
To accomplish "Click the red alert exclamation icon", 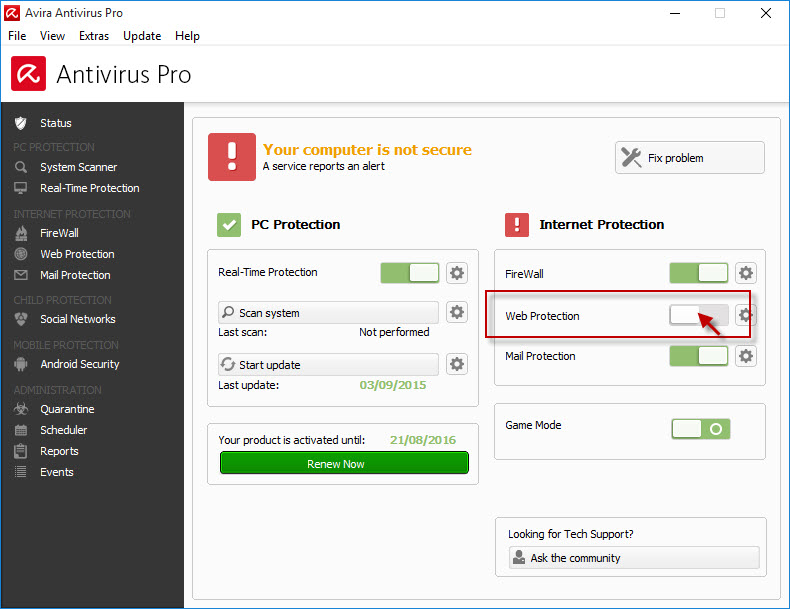I will point(232,157).
